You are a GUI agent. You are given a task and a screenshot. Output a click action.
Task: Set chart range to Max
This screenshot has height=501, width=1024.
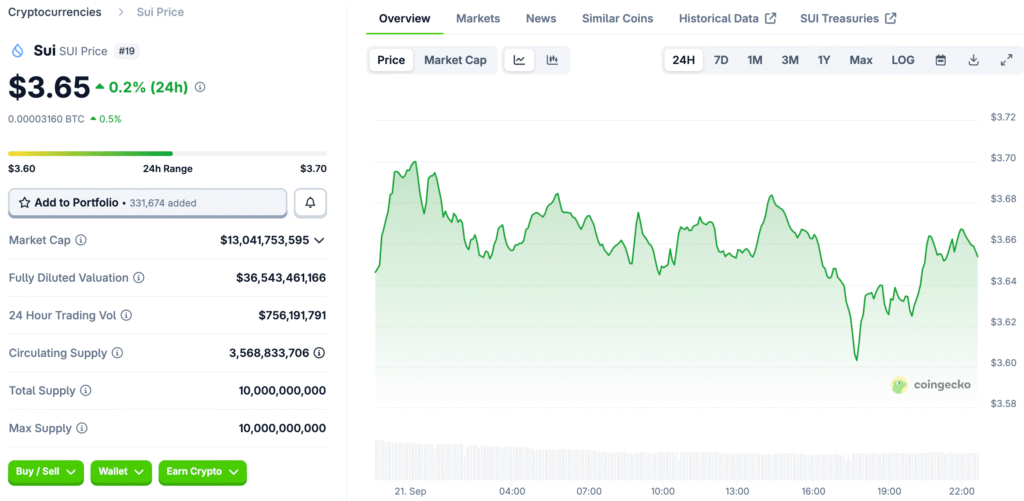[861, 60]
